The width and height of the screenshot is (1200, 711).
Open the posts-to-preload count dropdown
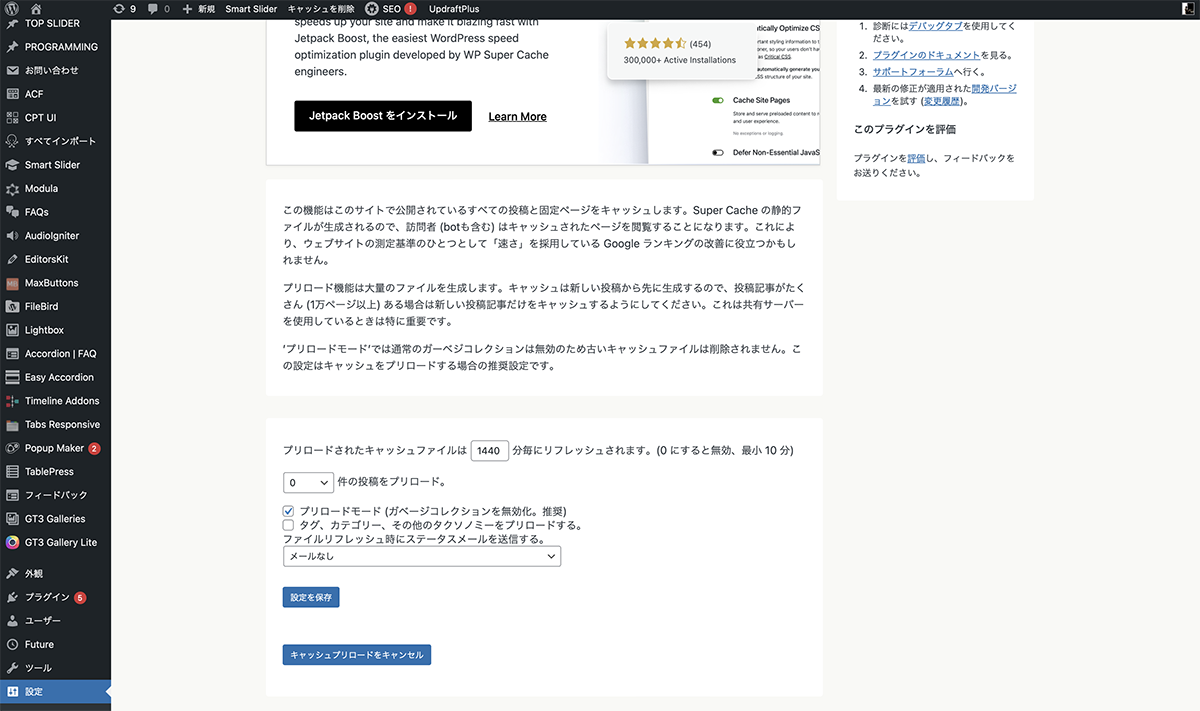tap(308, 483)
